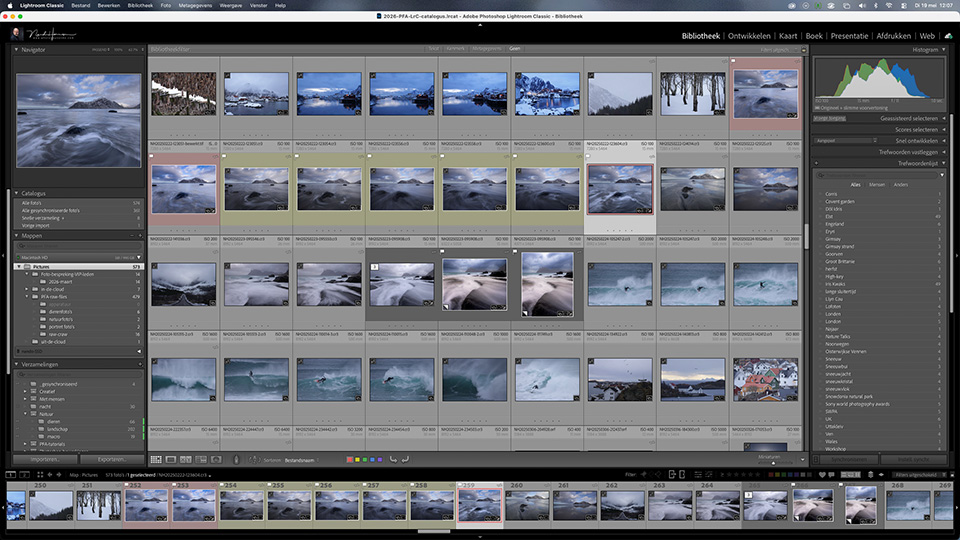Toggle the rejected-photos filter flag
960x540 pixels.
pos(658,474)
